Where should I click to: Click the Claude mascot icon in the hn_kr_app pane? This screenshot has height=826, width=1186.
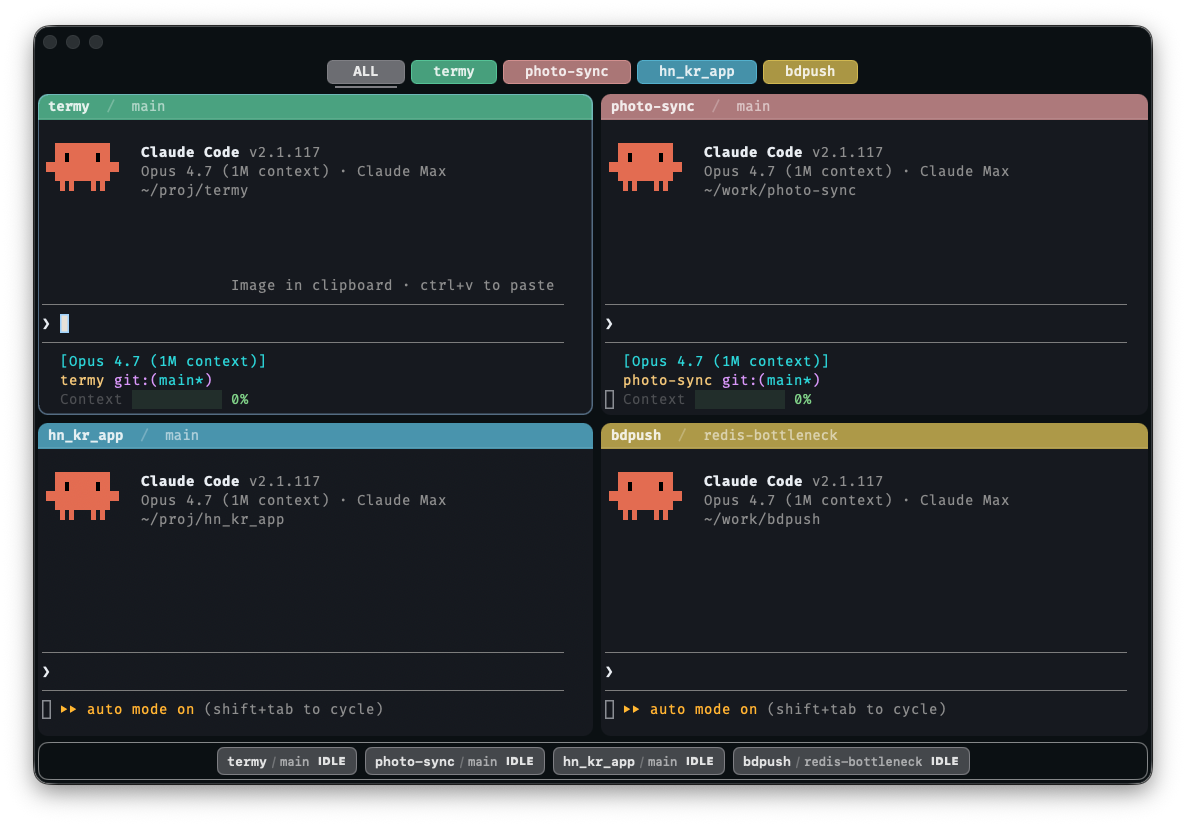[x=82, y=495]
